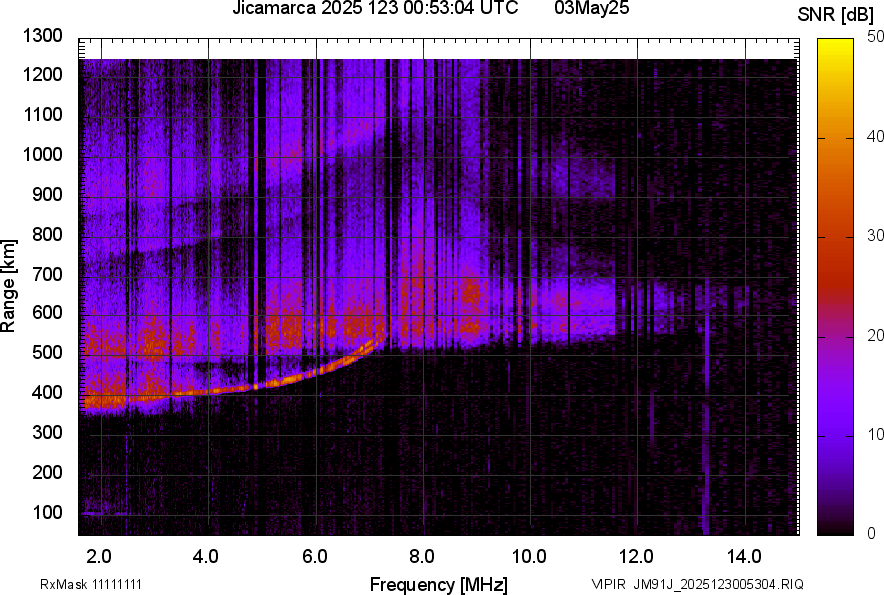Click the range tick label '1000'
The height and width of the screenshot is (595, 884).
tap(42, 154)
